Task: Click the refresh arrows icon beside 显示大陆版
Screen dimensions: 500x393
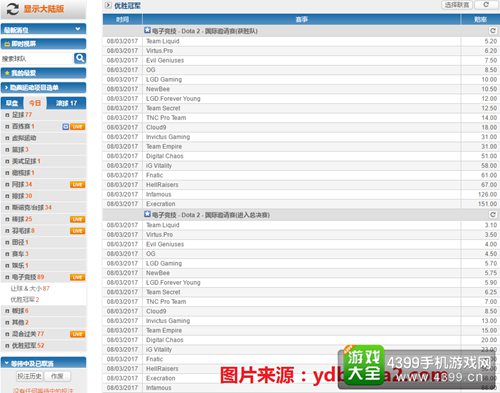Action: point(13,9)
